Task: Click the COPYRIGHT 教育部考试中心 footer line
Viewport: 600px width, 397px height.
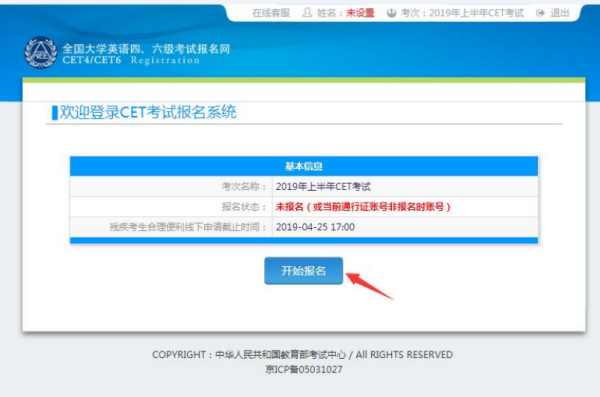Action: [302, 355]
